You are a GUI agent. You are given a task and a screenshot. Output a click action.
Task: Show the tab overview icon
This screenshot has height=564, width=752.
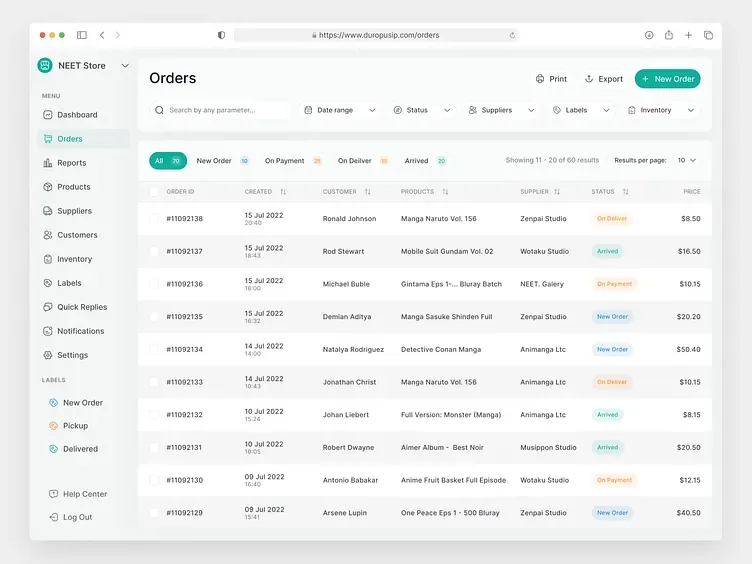tap(708, 35)
